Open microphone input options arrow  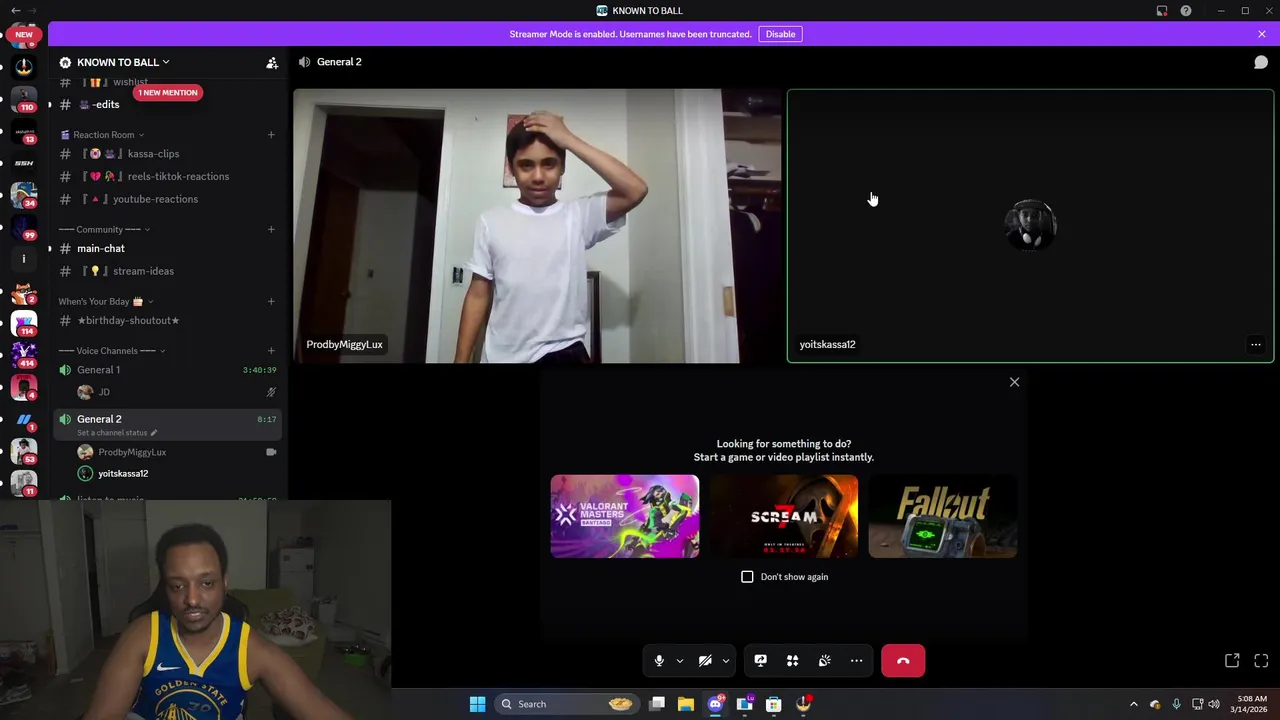(680, 661)
